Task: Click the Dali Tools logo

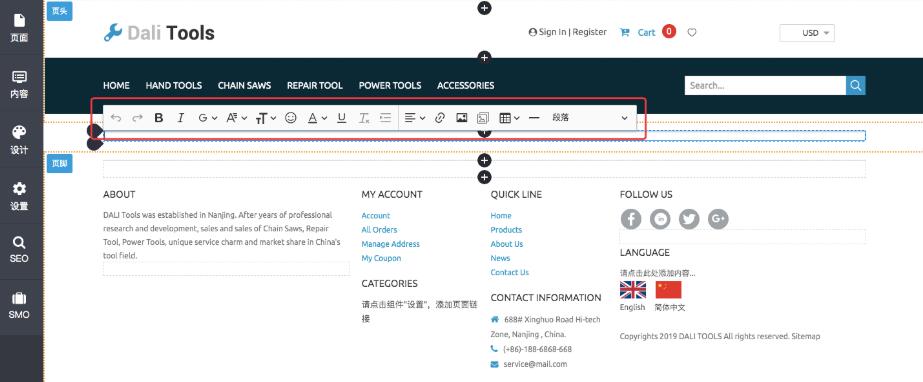Action: [x=159, y=33]
